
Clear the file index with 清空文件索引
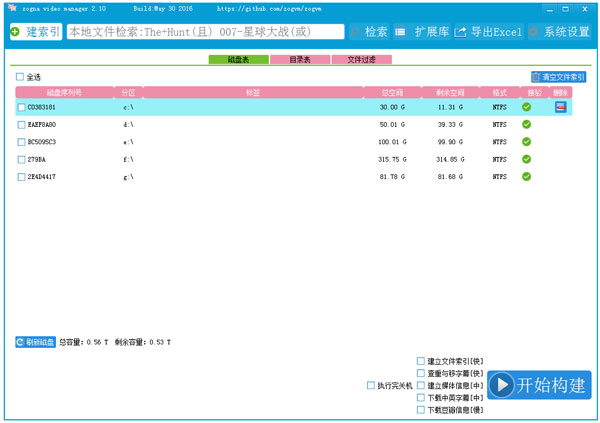coord(558,76)
